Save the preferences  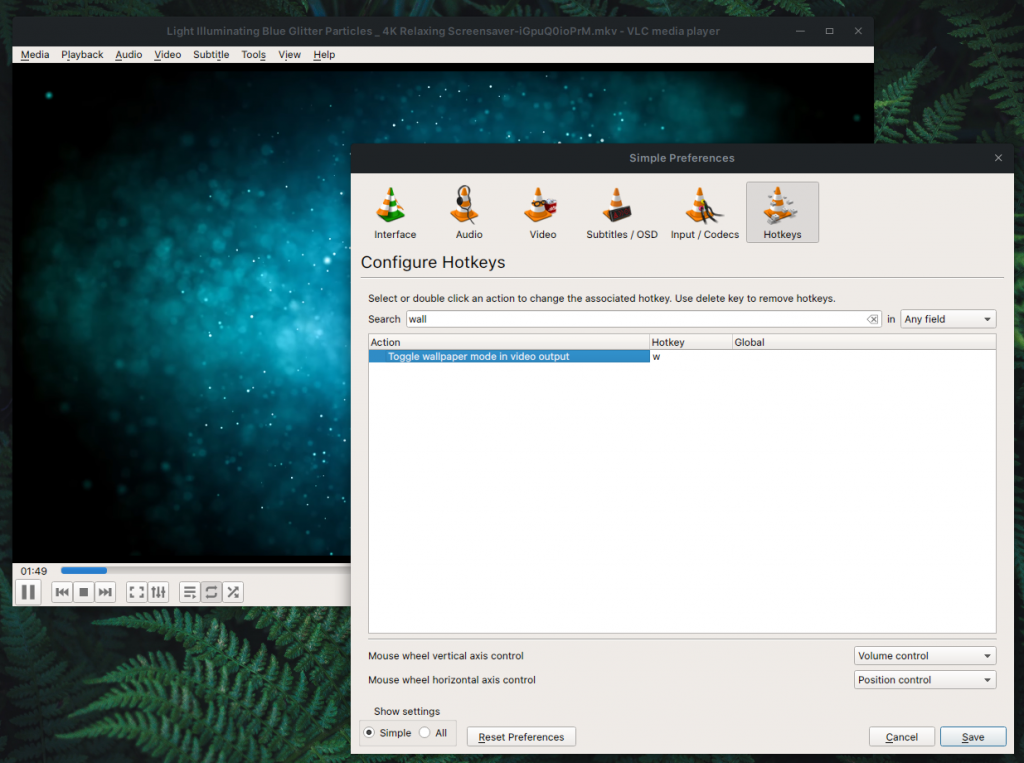[972, 737]
